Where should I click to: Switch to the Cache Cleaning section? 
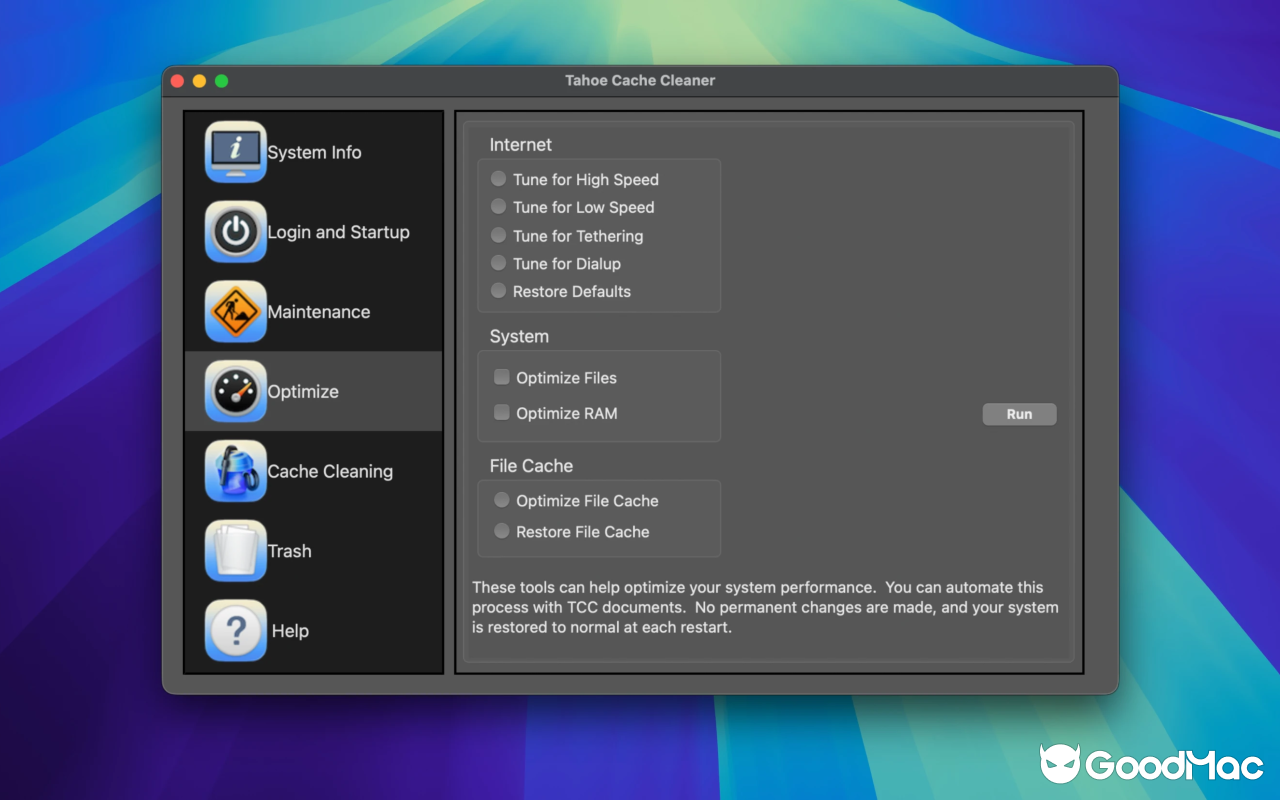pos(330,471)
